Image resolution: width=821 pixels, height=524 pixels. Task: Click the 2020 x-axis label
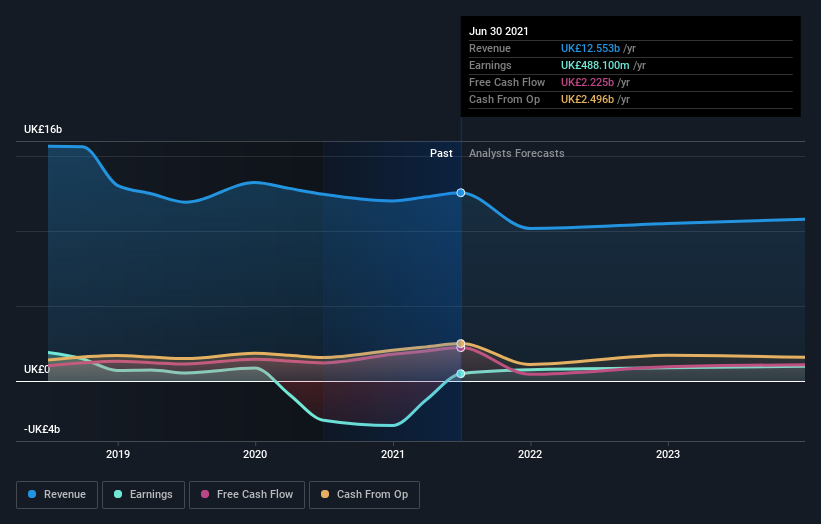pyautogui.click(x=255, y=454)
